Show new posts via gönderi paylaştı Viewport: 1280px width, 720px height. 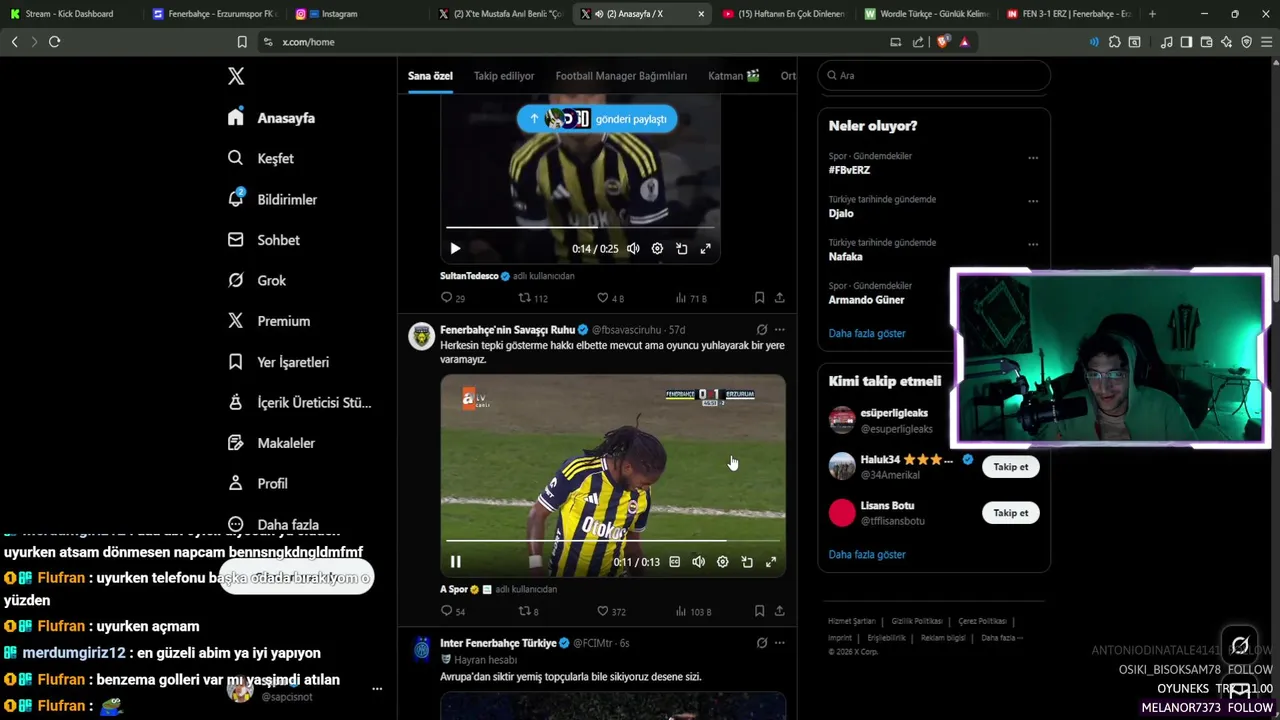(x=597, y=119)
